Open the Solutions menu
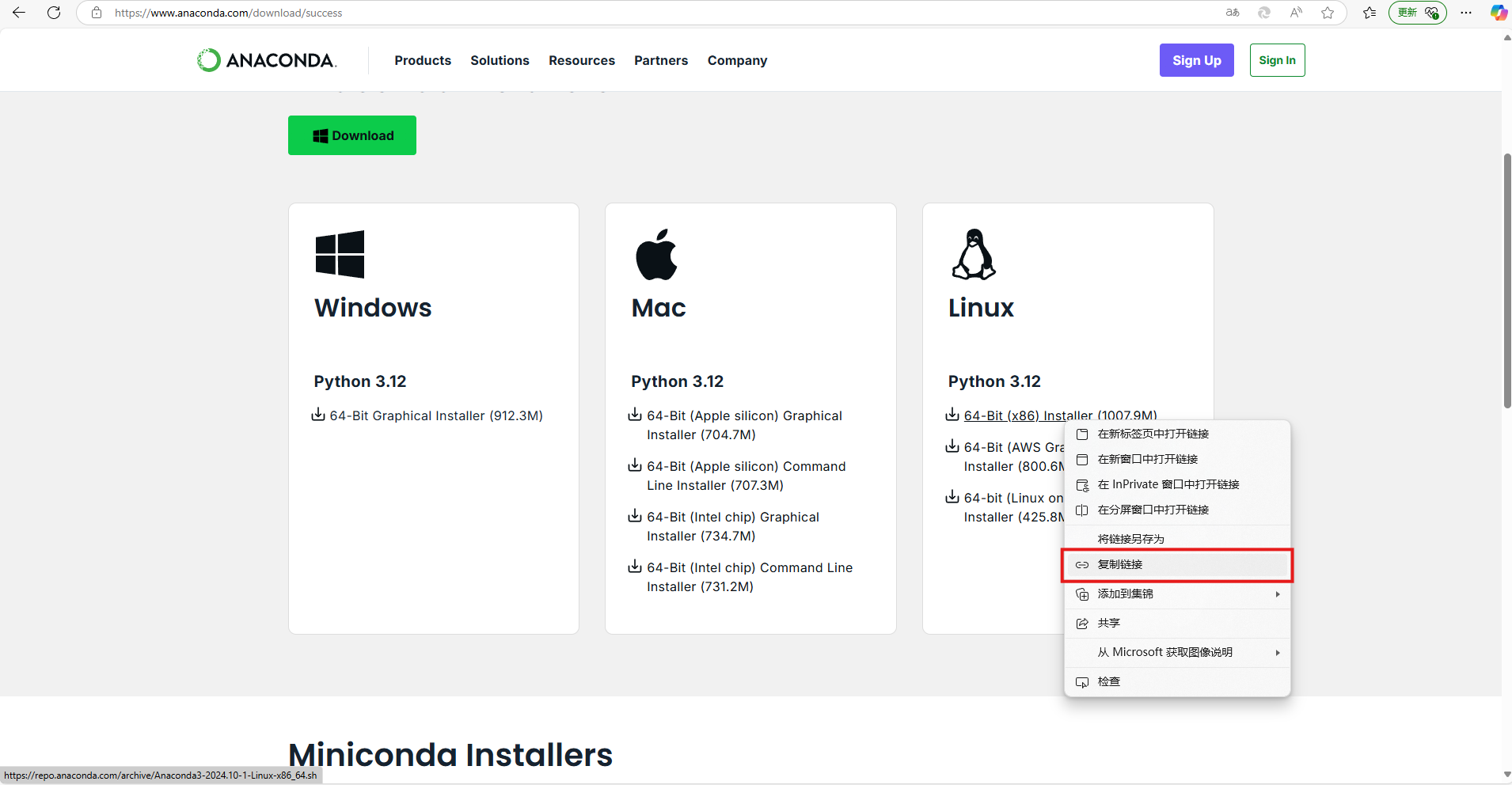 pos(500,60)
